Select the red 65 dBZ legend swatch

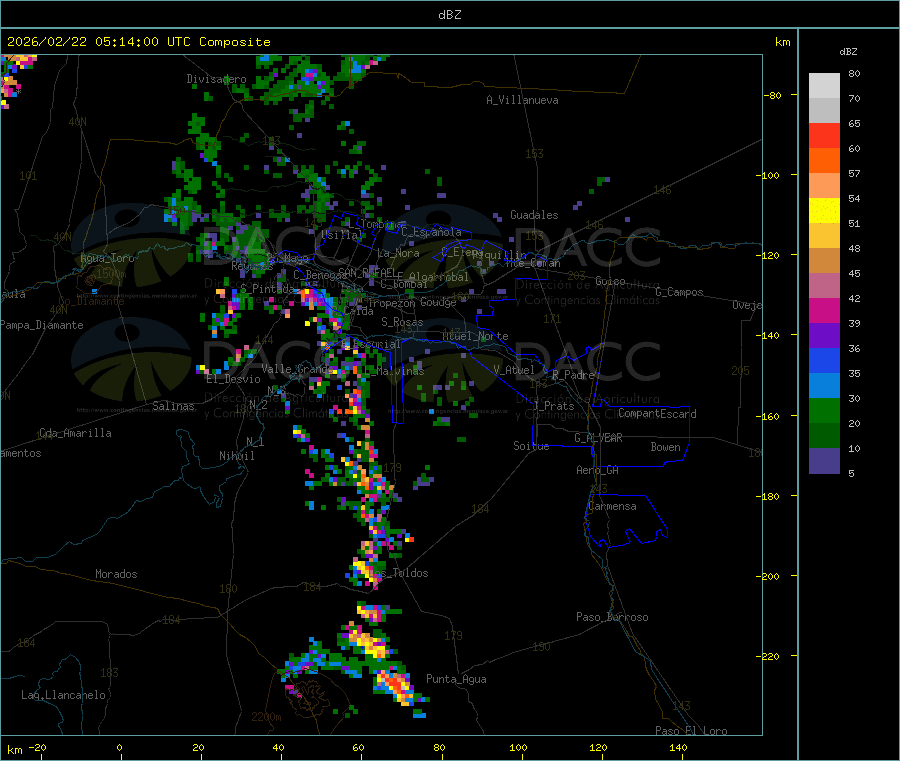click(824, 136)
